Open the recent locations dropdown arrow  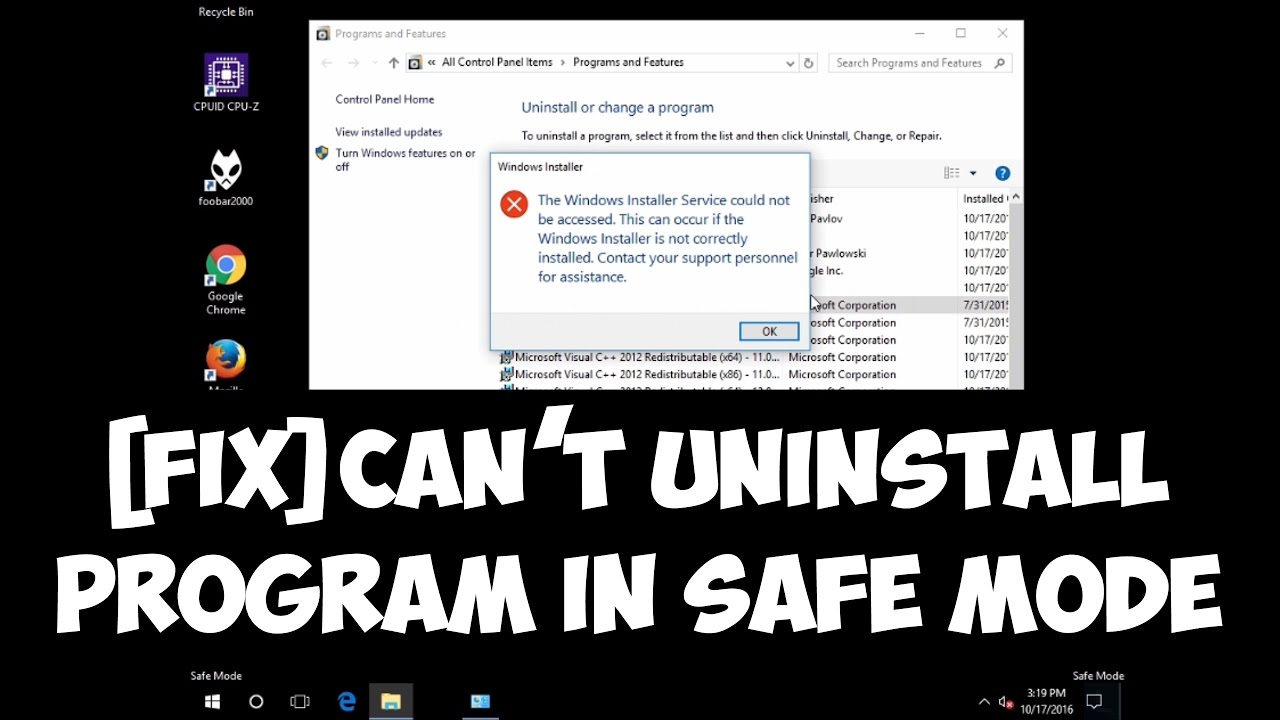point(374,64)
